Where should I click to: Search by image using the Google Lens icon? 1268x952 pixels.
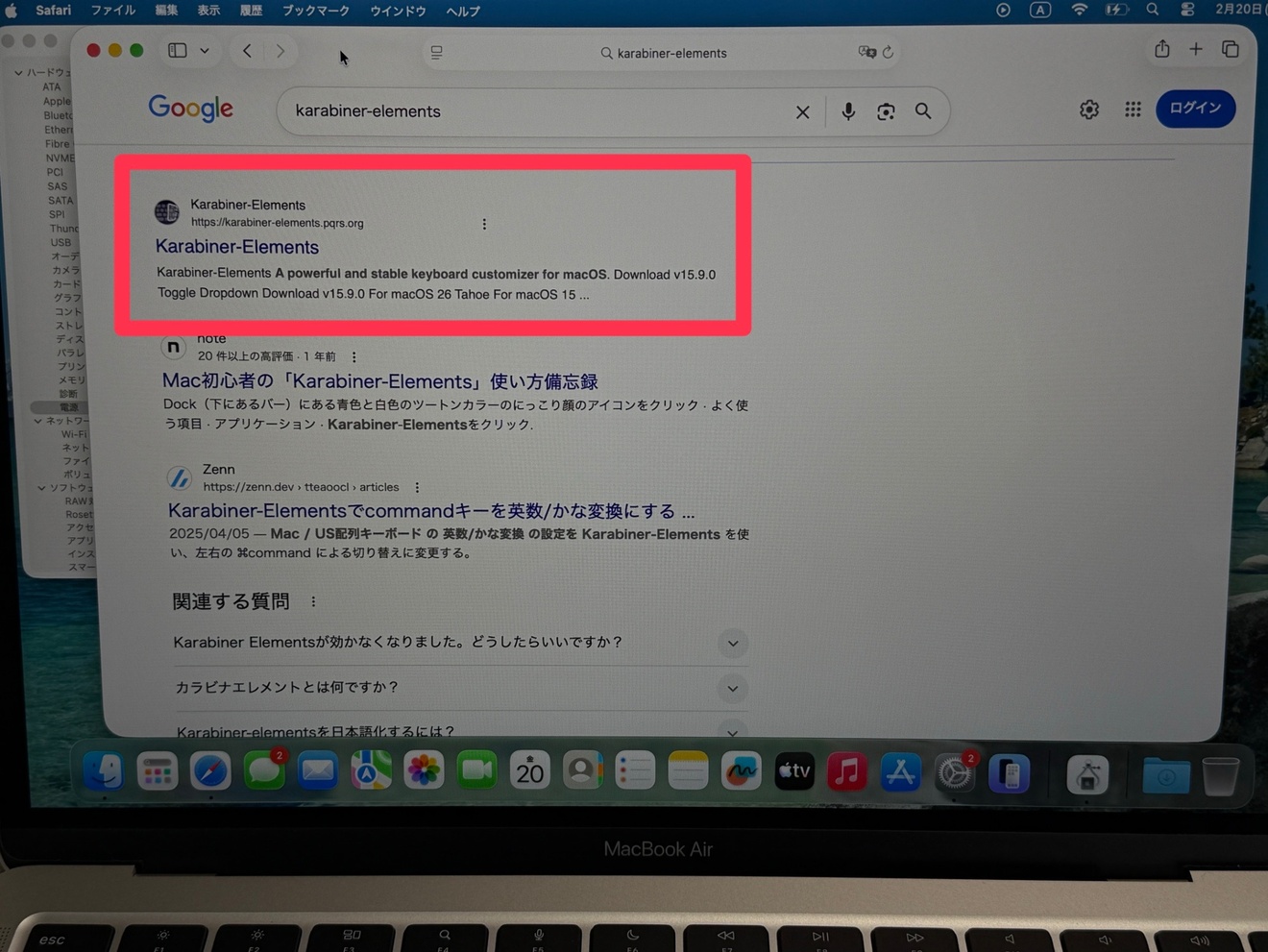point(885,111)
